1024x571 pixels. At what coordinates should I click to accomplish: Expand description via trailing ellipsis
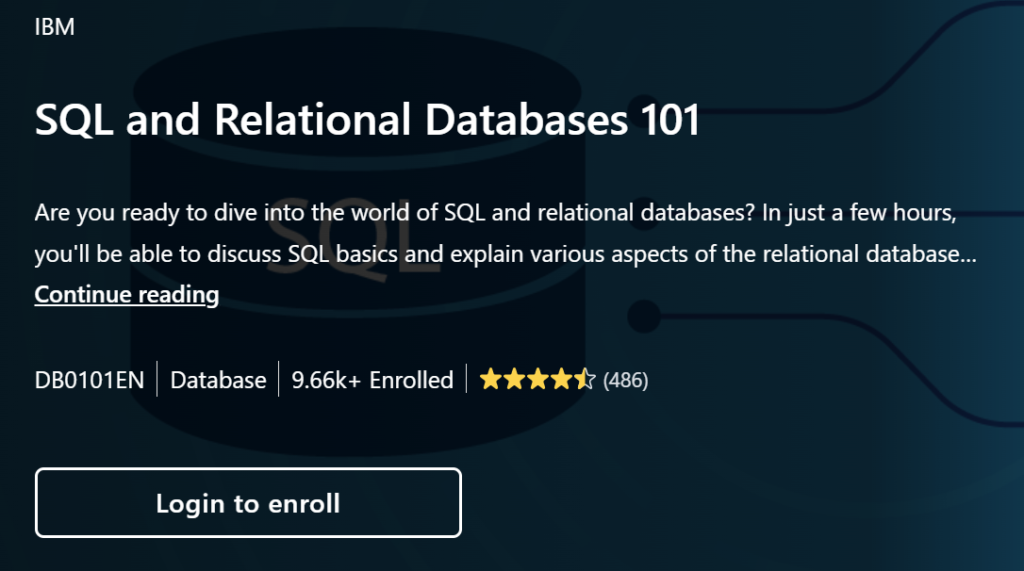tap(969, 255)
